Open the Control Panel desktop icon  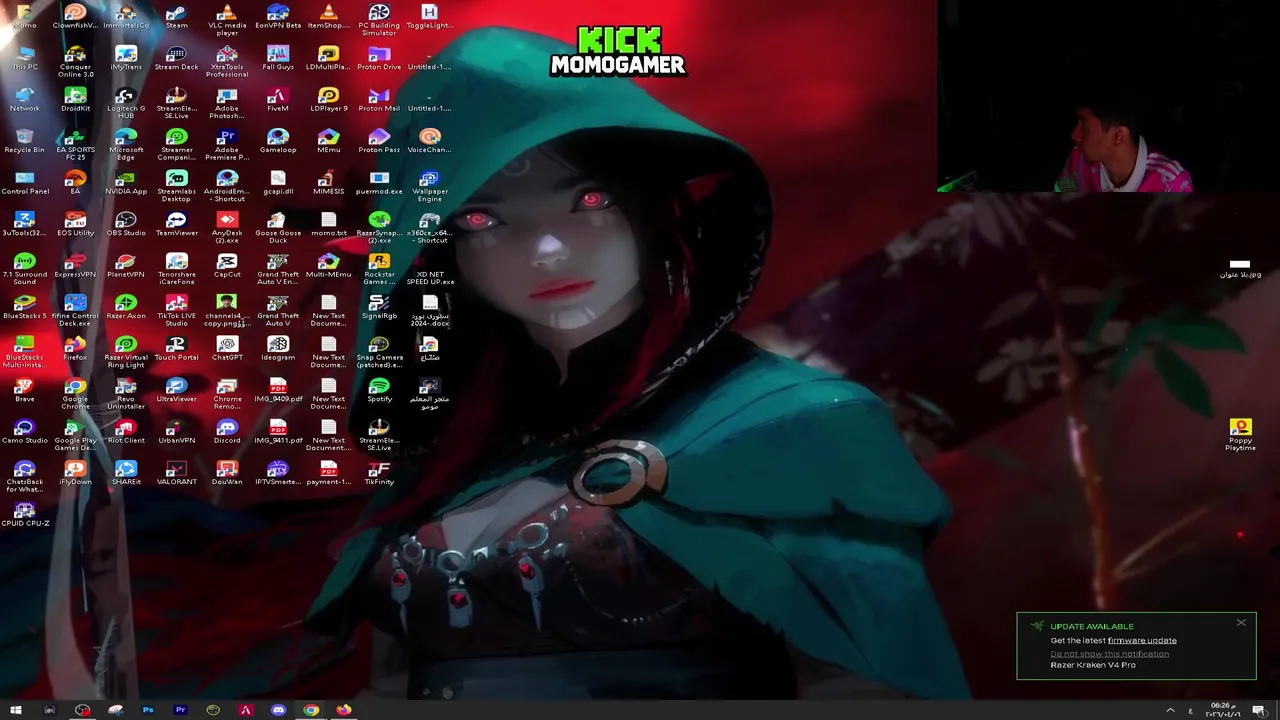[25, 183]
